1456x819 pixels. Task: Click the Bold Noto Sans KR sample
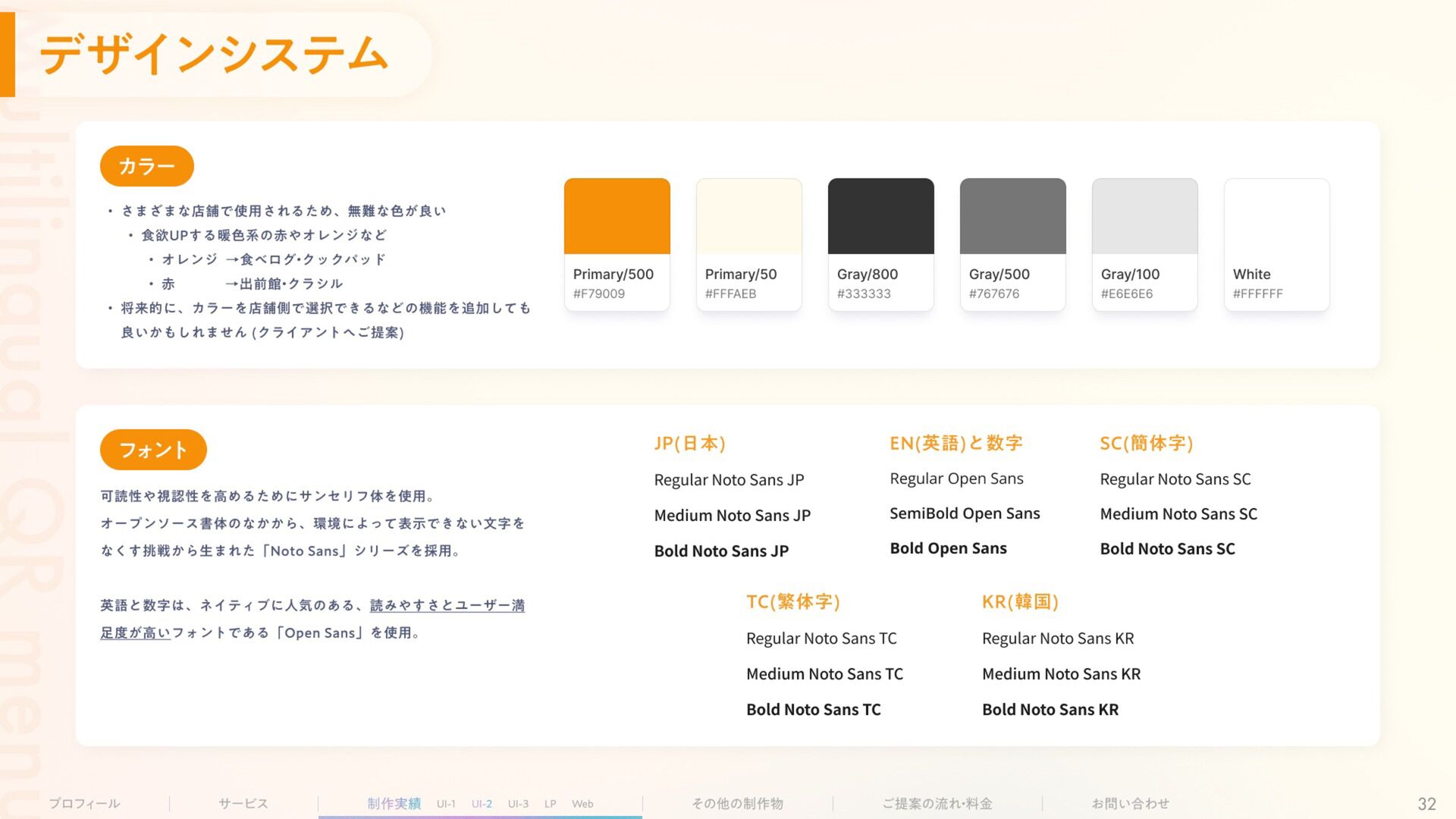pos(1050,710)
